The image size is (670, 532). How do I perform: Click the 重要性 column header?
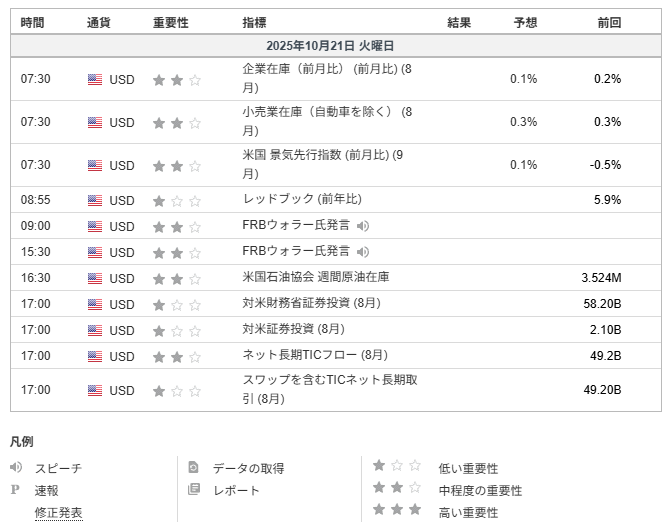170,22
